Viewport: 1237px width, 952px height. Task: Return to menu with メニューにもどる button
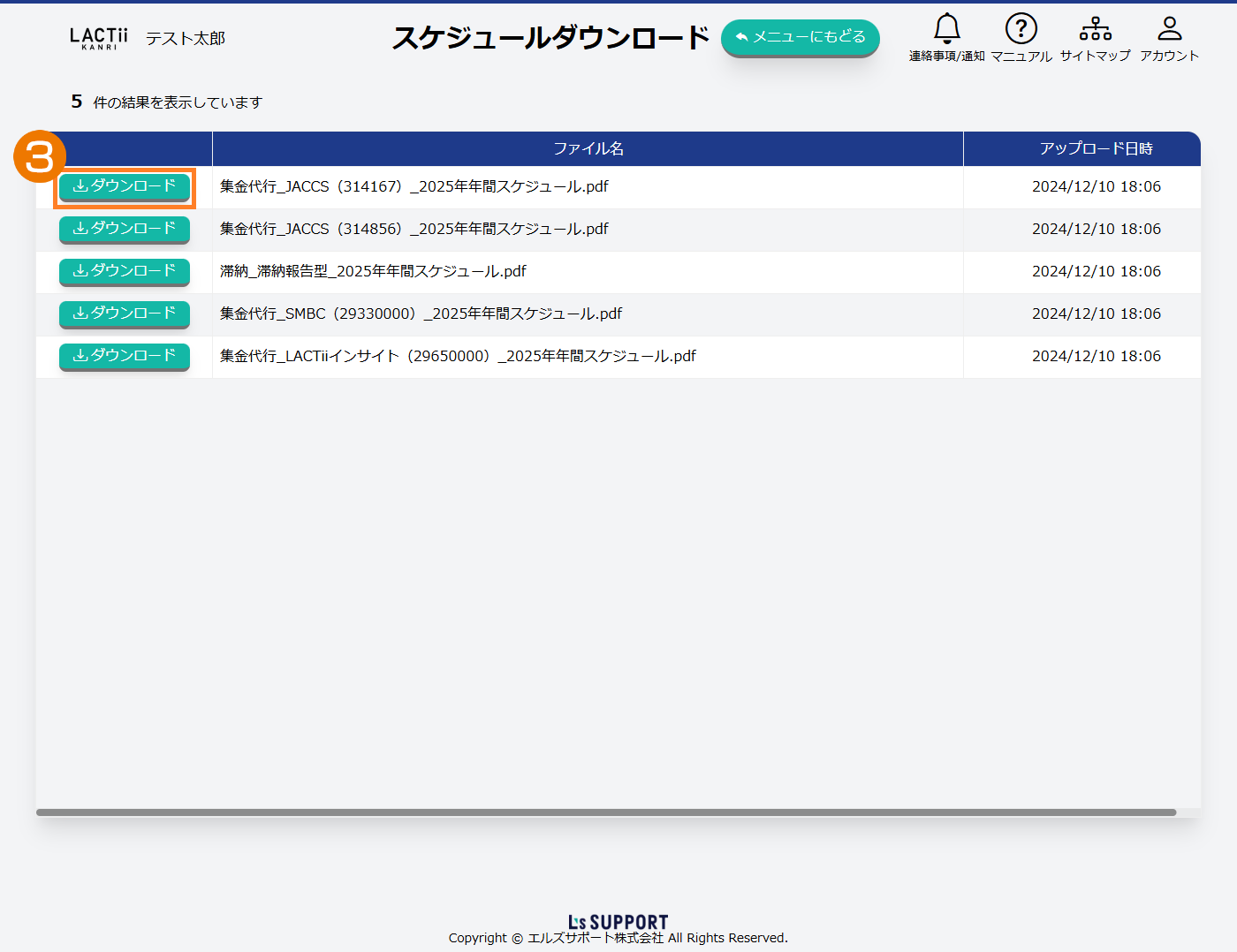[x=800, y=37]
